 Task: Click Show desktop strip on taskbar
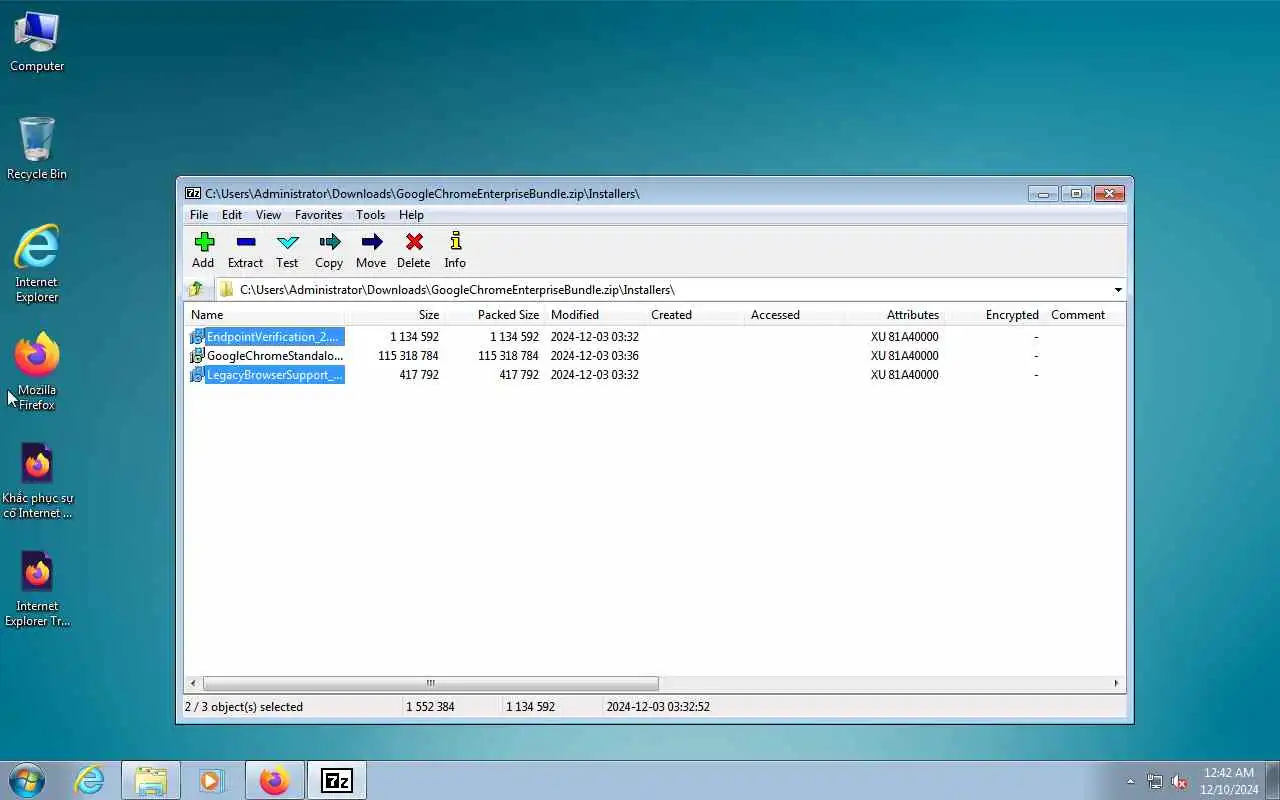click(1272, 780)
